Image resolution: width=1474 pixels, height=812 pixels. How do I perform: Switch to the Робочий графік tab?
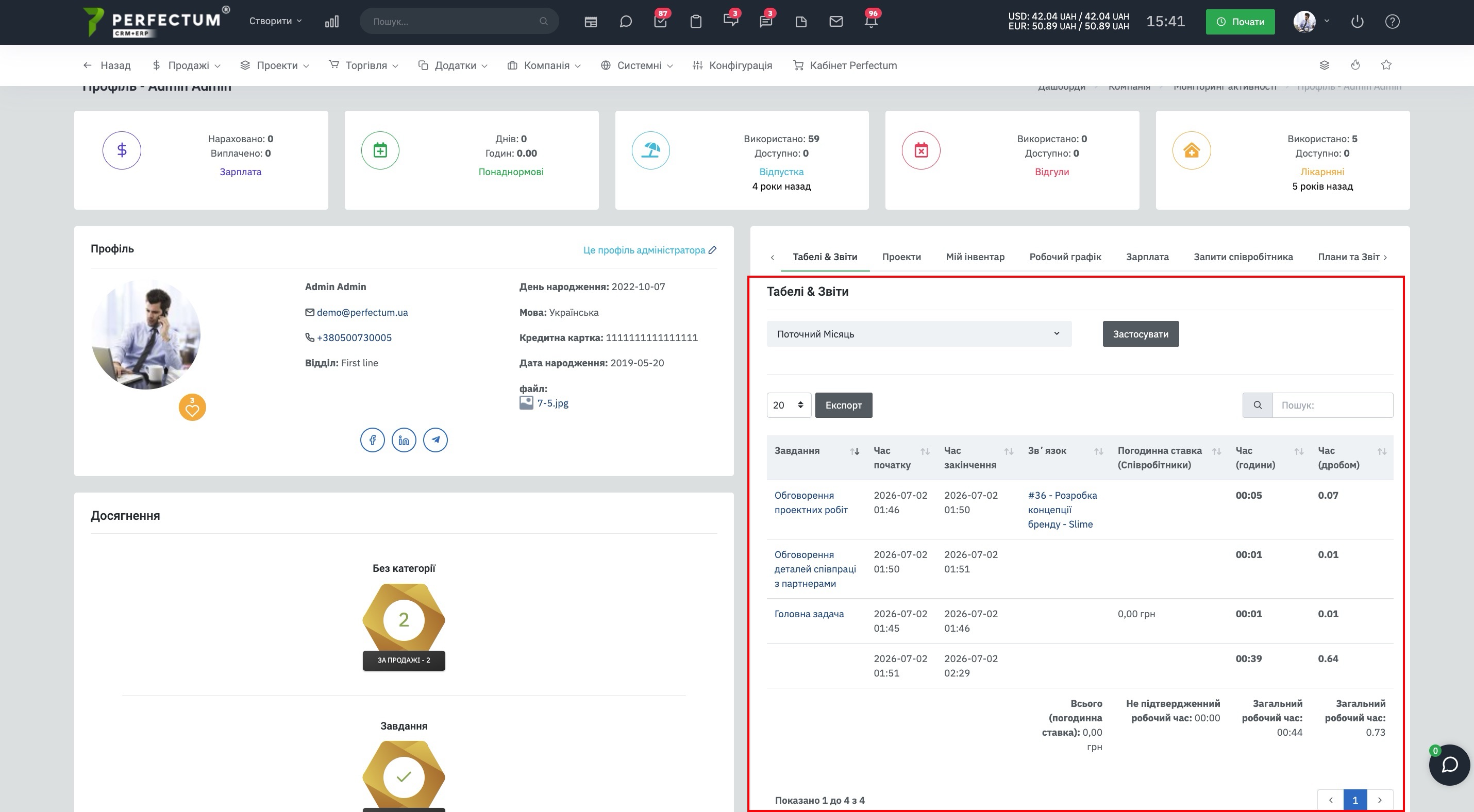click(x=1065, y=257)
